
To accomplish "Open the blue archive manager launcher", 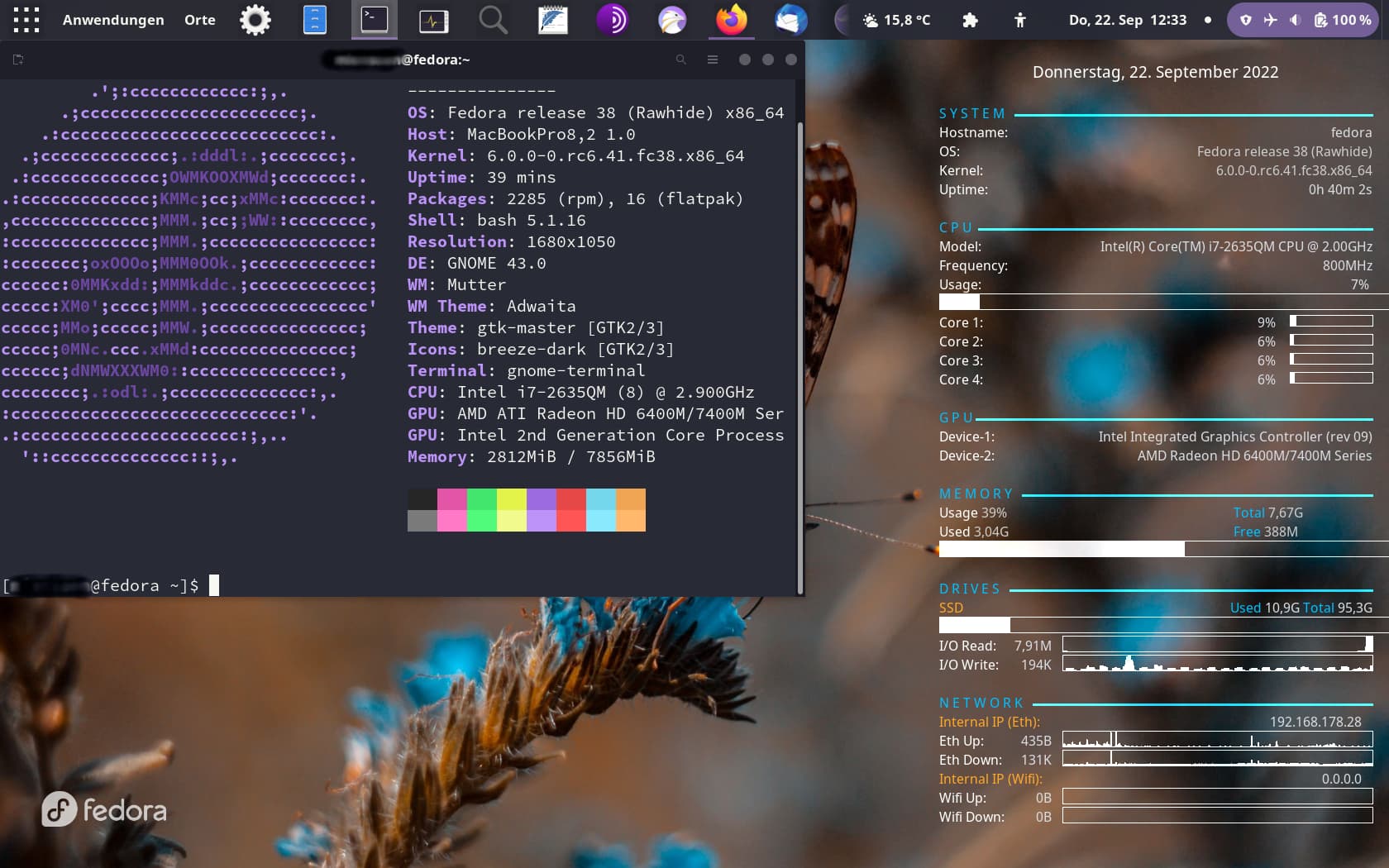I will point(315,20).
